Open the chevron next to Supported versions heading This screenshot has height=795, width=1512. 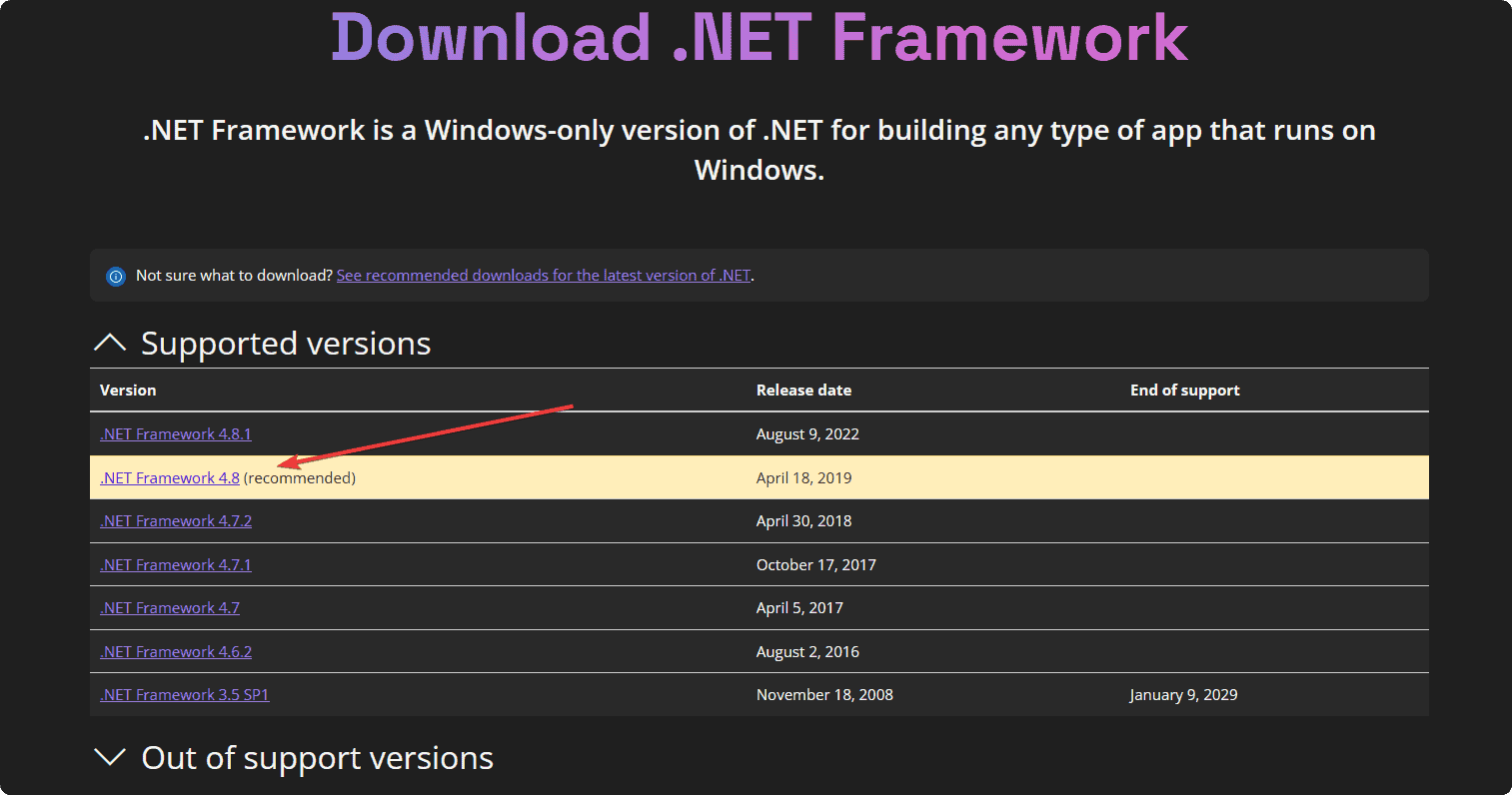click(110, 343)
